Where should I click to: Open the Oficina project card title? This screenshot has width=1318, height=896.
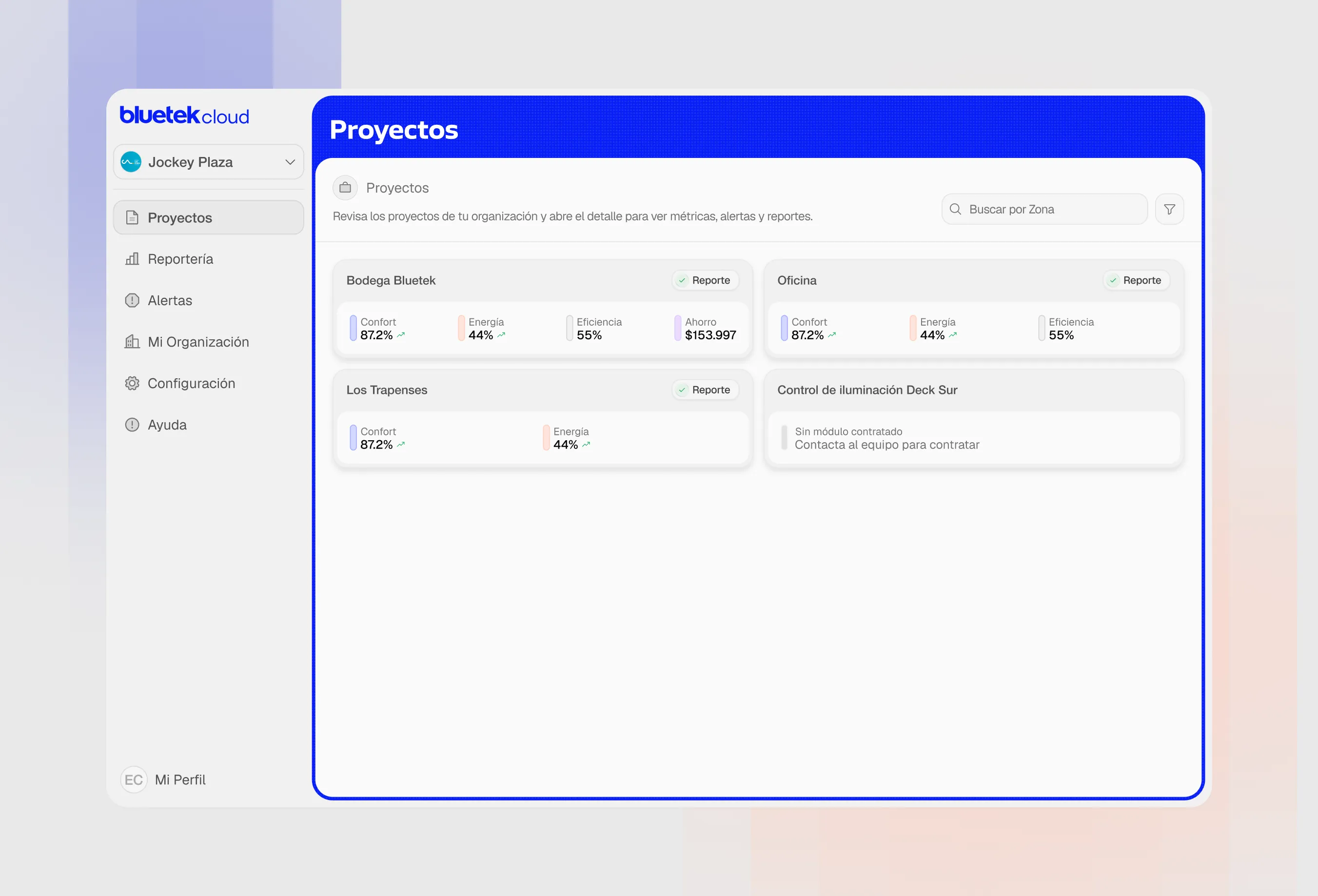(x=797, y=280)
